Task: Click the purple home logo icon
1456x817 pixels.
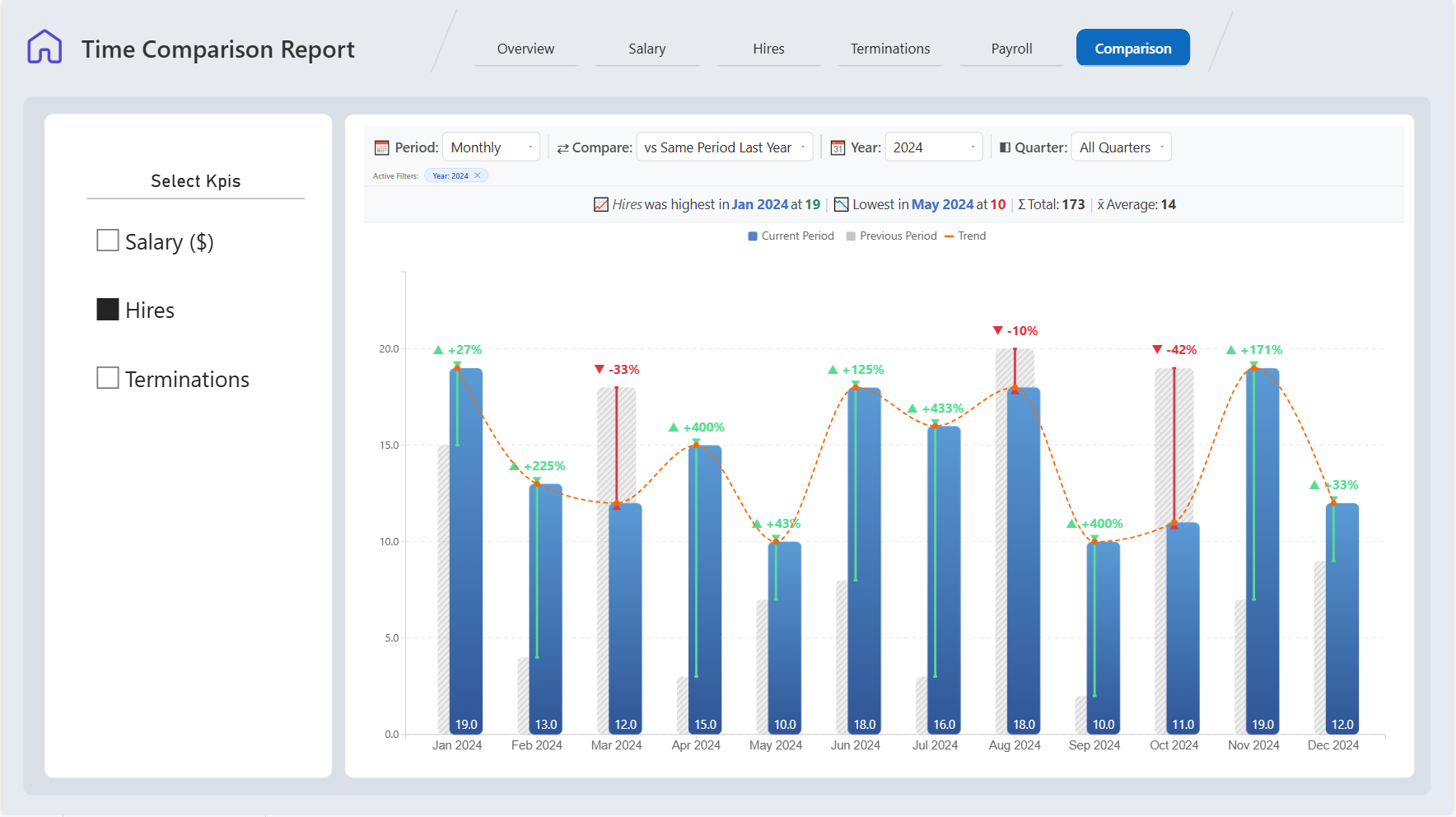Action: click(44, 47)
